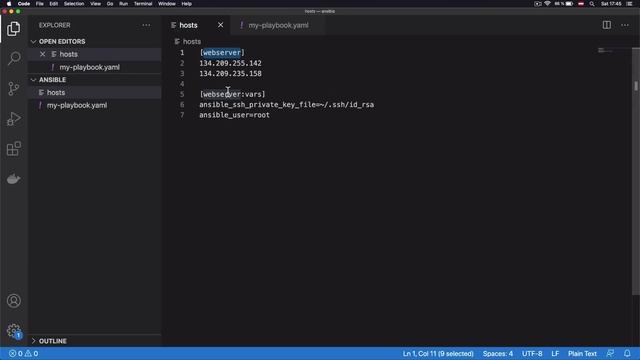This screenshot has width=640, height=360.
Task: Click line 2 text 134.209.255.142
Action: pos(230,63)
